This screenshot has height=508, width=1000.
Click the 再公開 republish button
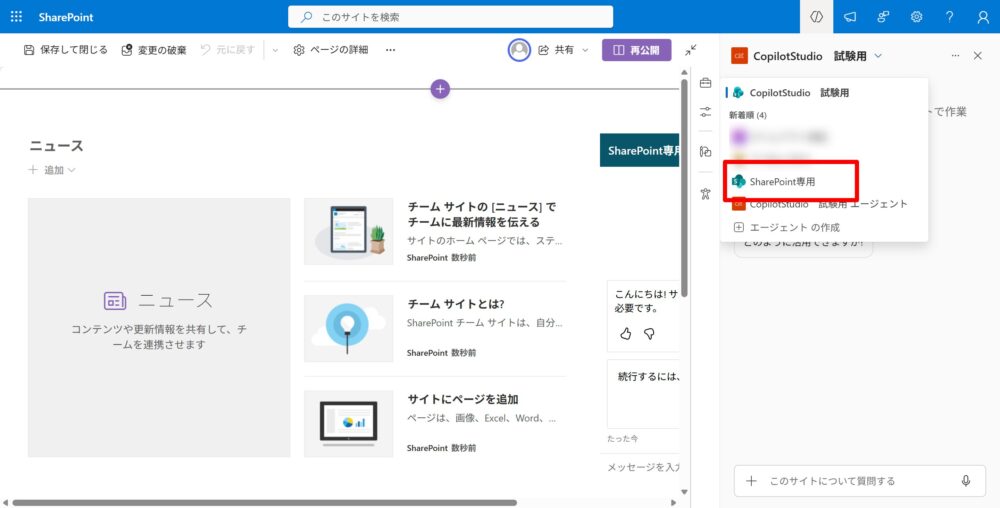tap(636, 50)
